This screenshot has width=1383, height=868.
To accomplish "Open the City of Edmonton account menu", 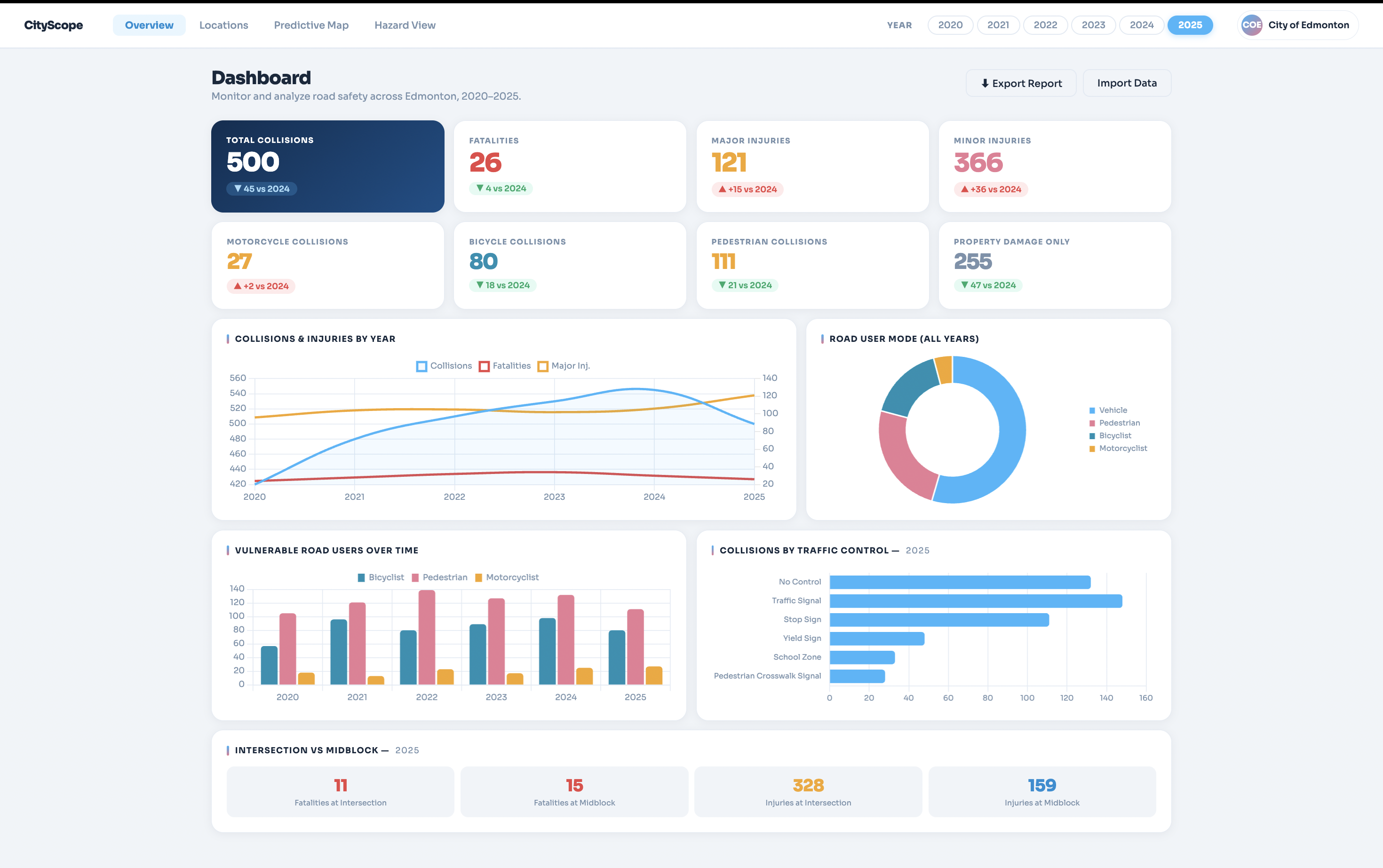I will coord(1308,25).
